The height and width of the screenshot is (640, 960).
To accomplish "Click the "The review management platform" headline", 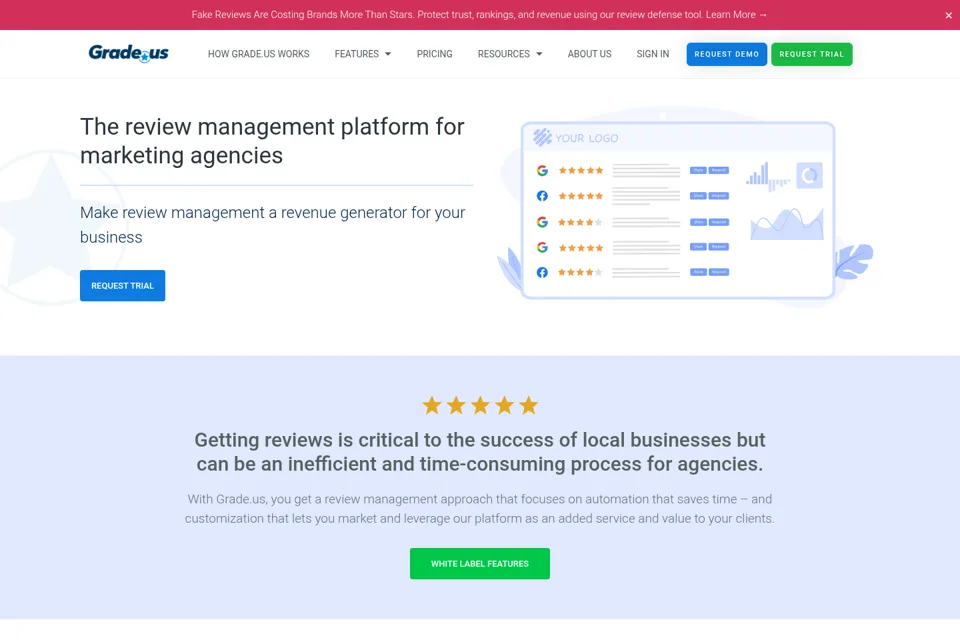I will [272, 141].
